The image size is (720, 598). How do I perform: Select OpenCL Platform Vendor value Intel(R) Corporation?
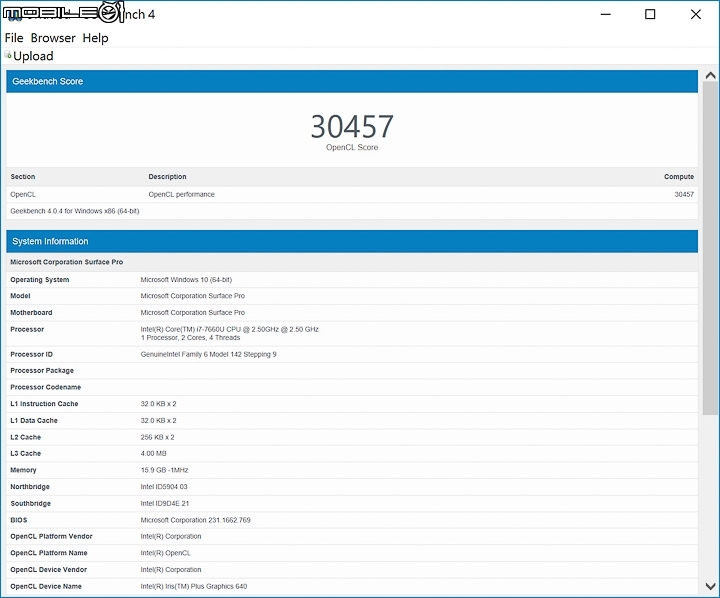(170, 536)
